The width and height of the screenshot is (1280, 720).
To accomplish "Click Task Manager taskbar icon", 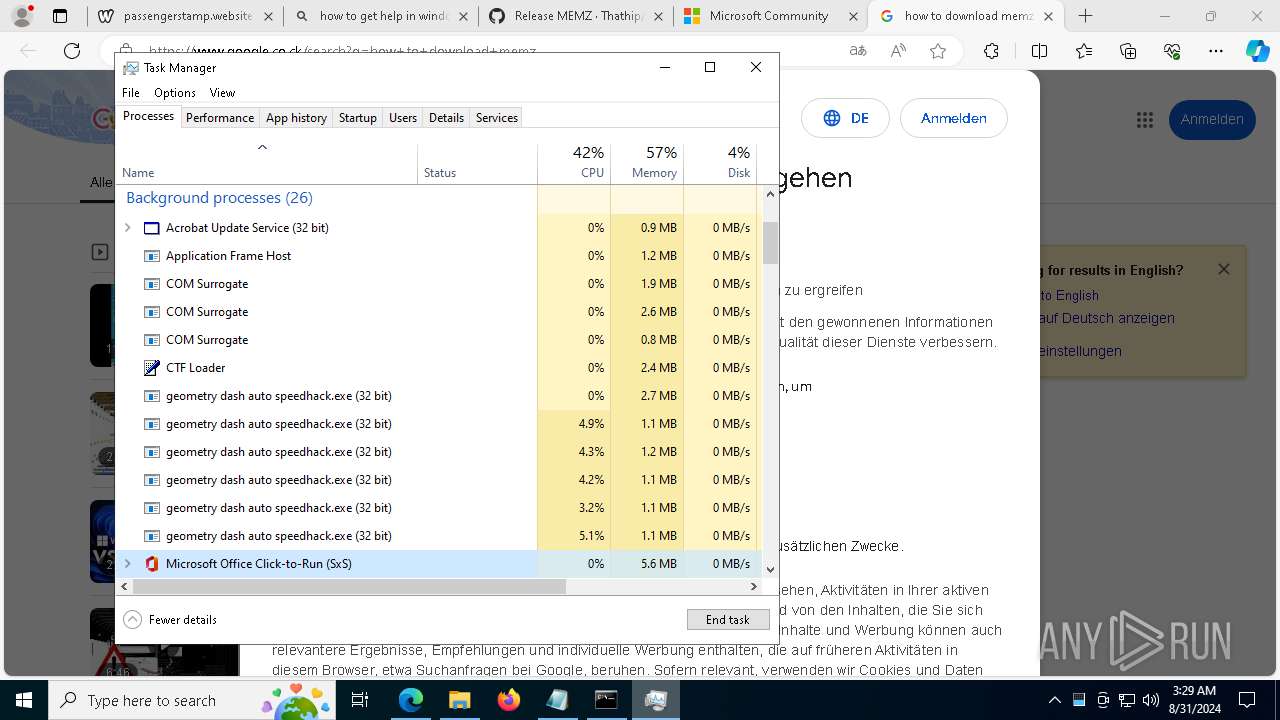I will [655, 700].
